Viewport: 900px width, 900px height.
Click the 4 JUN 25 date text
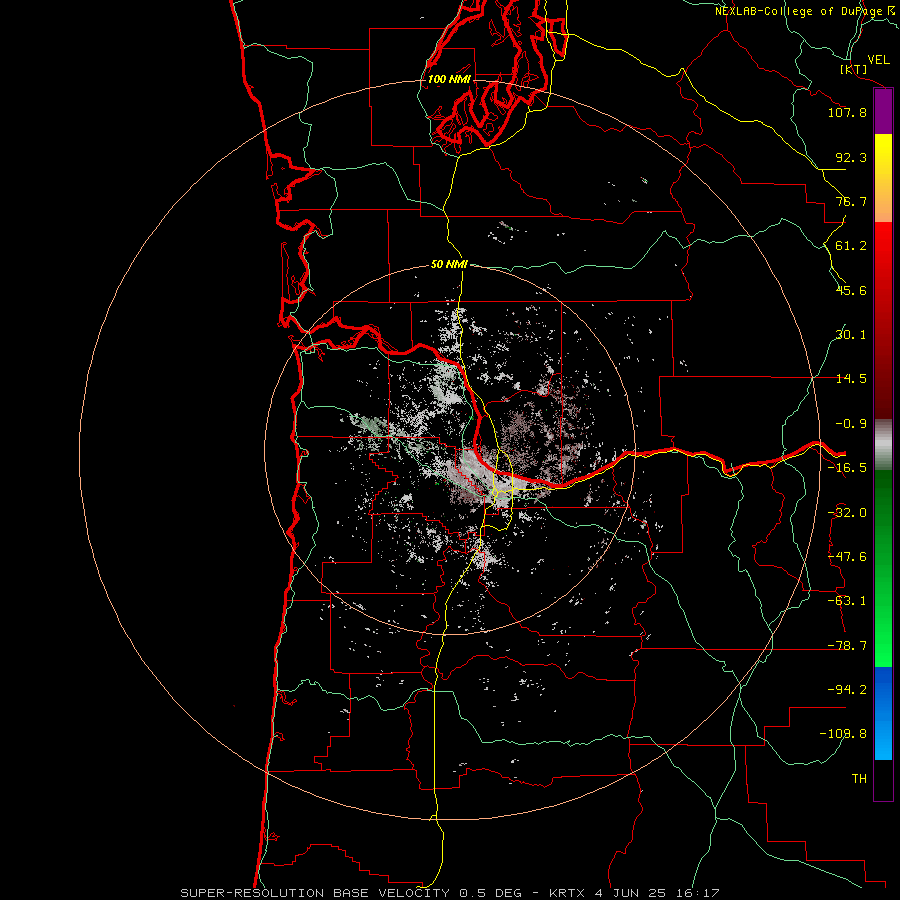630,893
